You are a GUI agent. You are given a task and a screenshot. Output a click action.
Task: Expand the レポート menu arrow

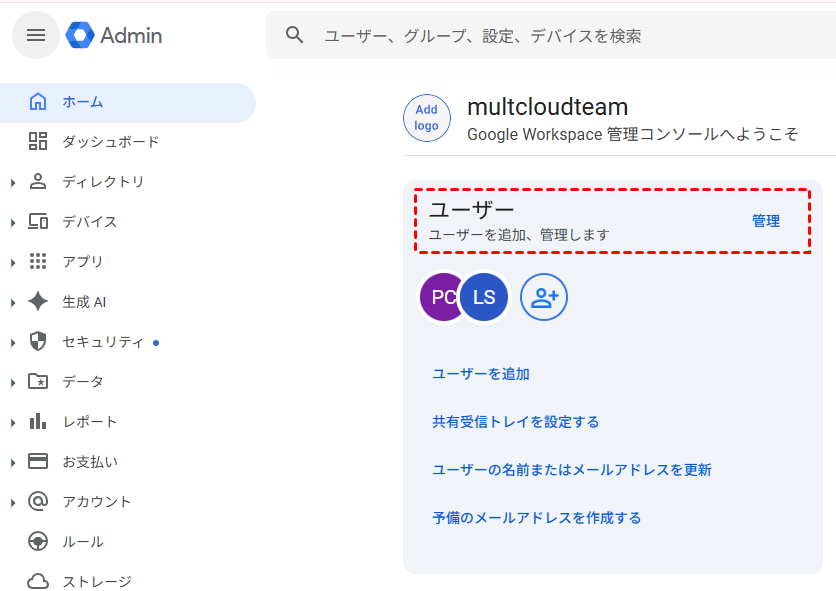tap(13, 422)
